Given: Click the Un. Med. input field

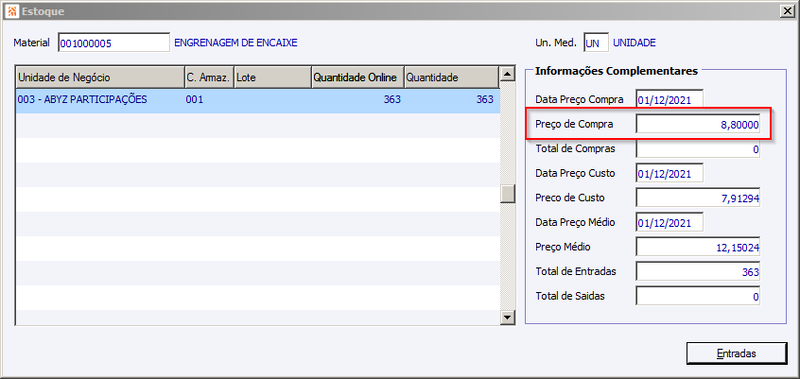Looking at the screenshot, I should pos(596,43).
